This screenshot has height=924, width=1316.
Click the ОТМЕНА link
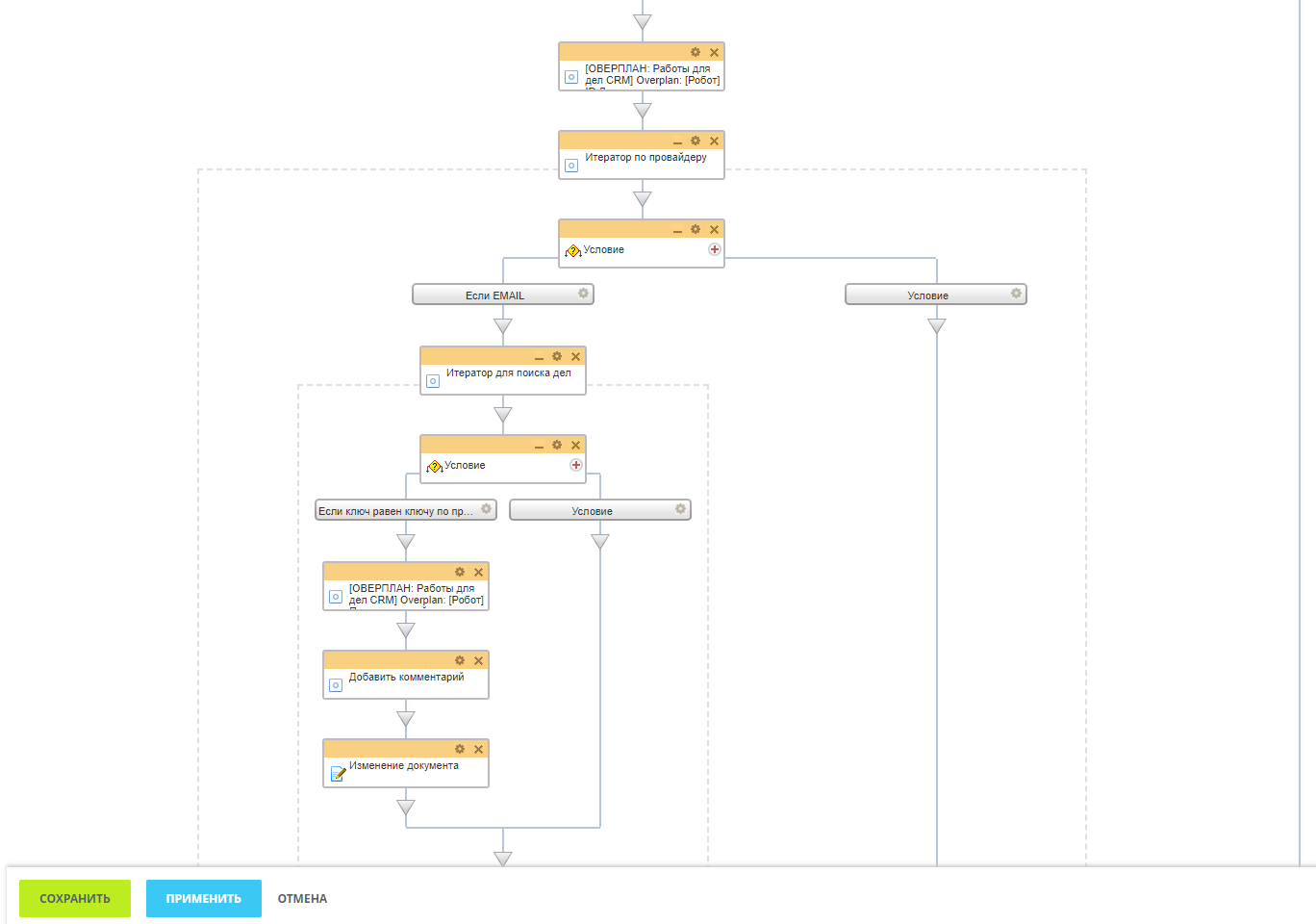click(x=302, y=898)
